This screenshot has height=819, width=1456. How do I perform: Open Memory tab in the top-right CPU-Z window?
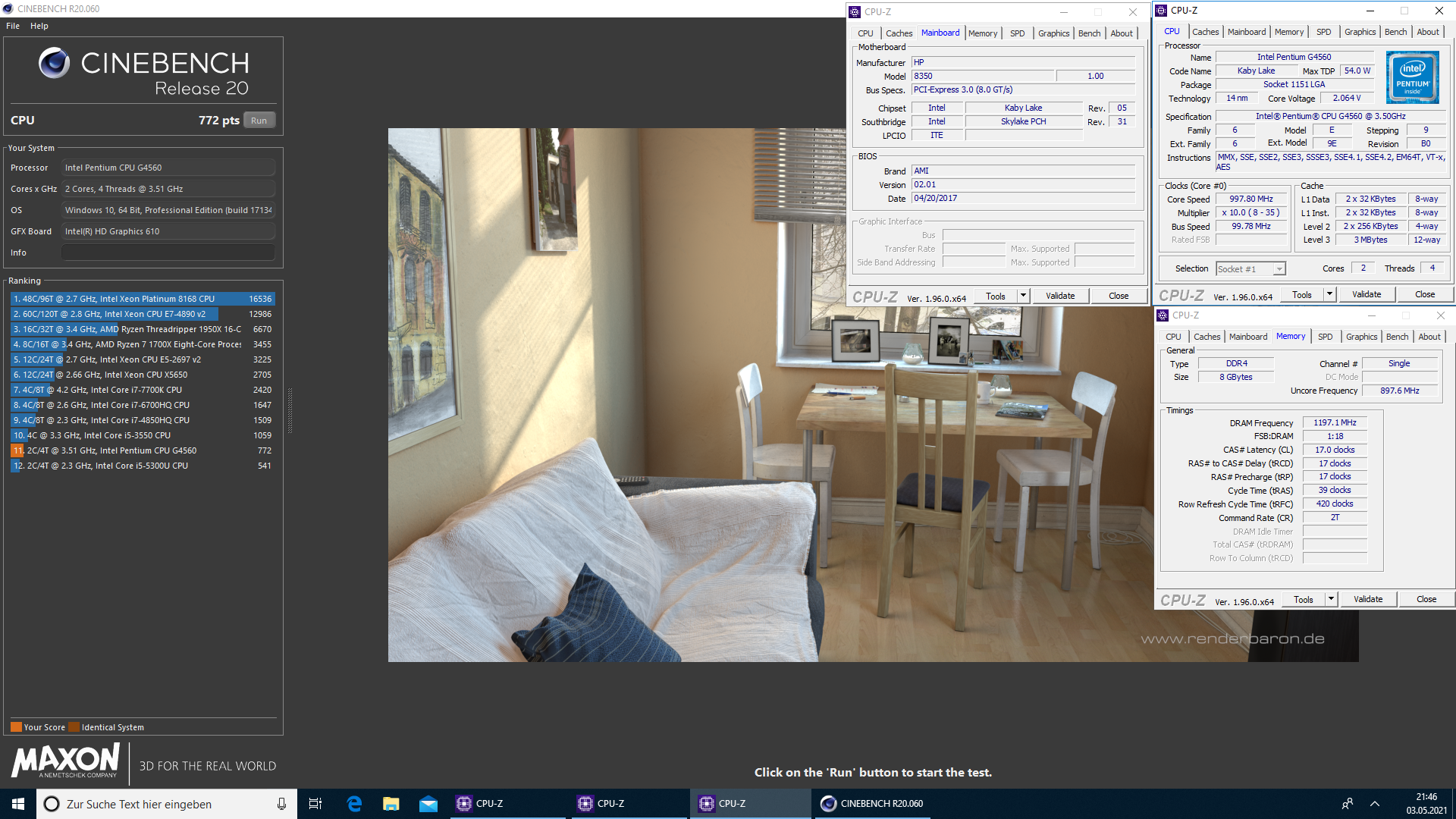(1289, 32)
